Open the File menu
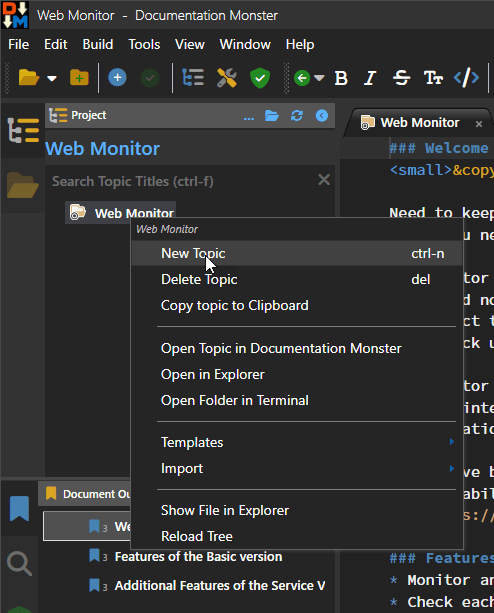494x613 pixels. coord(18,45)
